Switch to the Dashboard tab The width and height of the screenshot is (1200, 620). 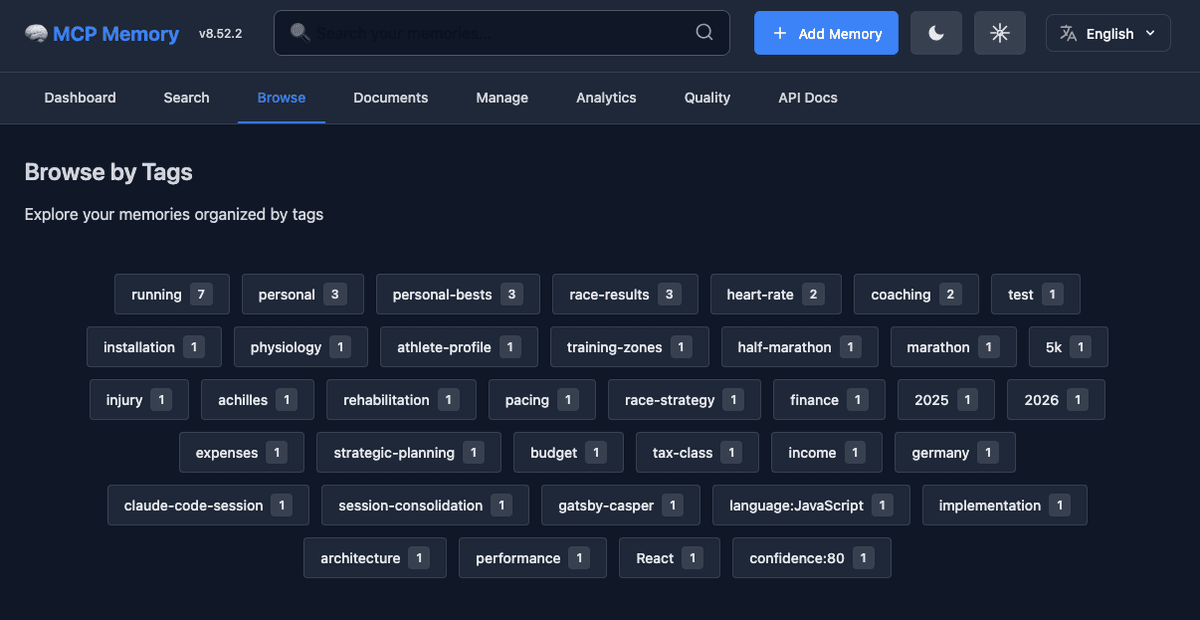(x=80, y=97)
